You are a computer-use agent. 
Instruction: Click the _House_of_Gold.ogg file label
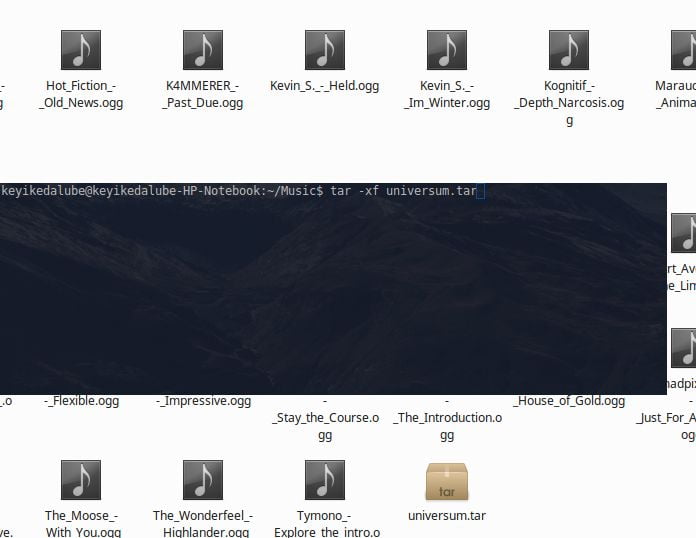[x=569, y=401]
